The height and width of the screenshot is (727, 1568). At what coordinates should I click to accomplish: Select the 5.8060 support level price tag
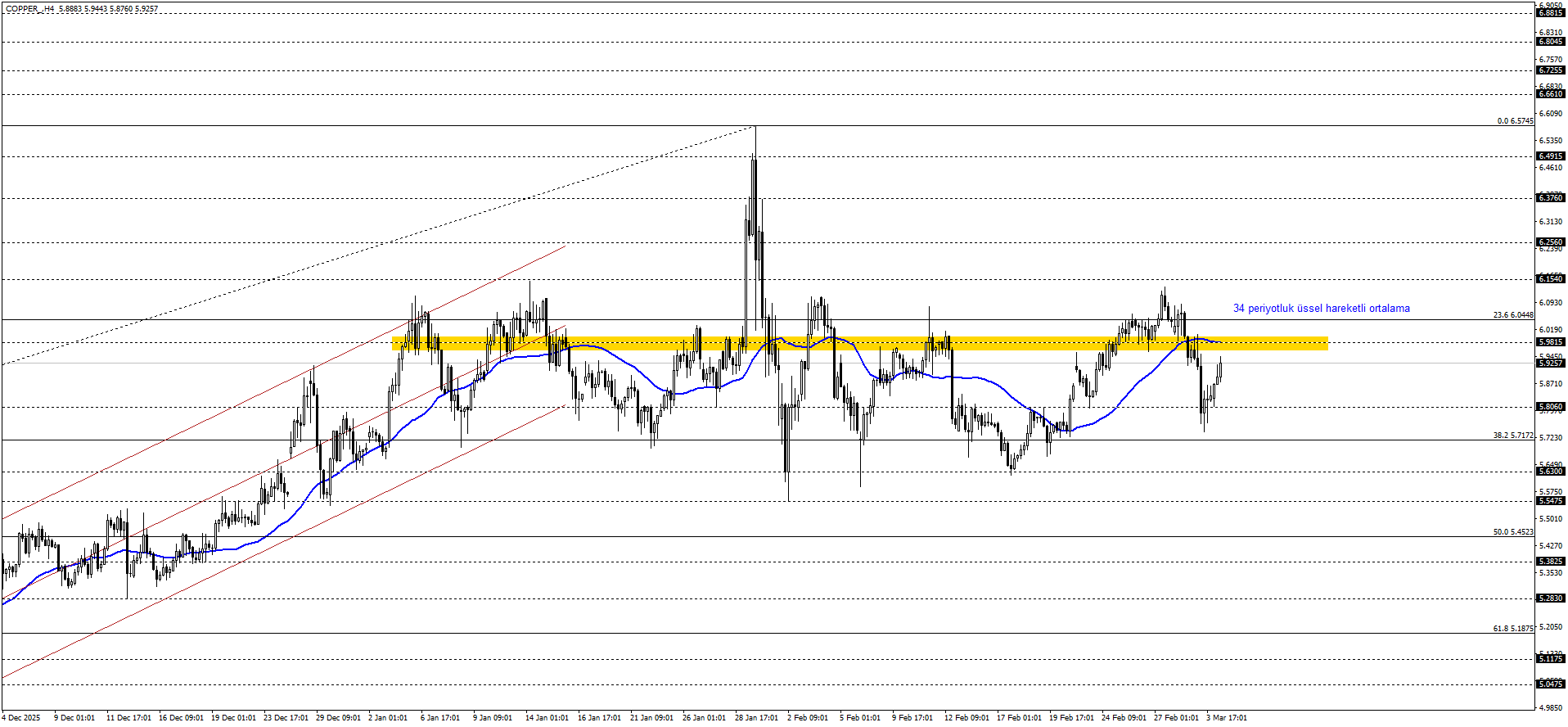[1550, 407]
